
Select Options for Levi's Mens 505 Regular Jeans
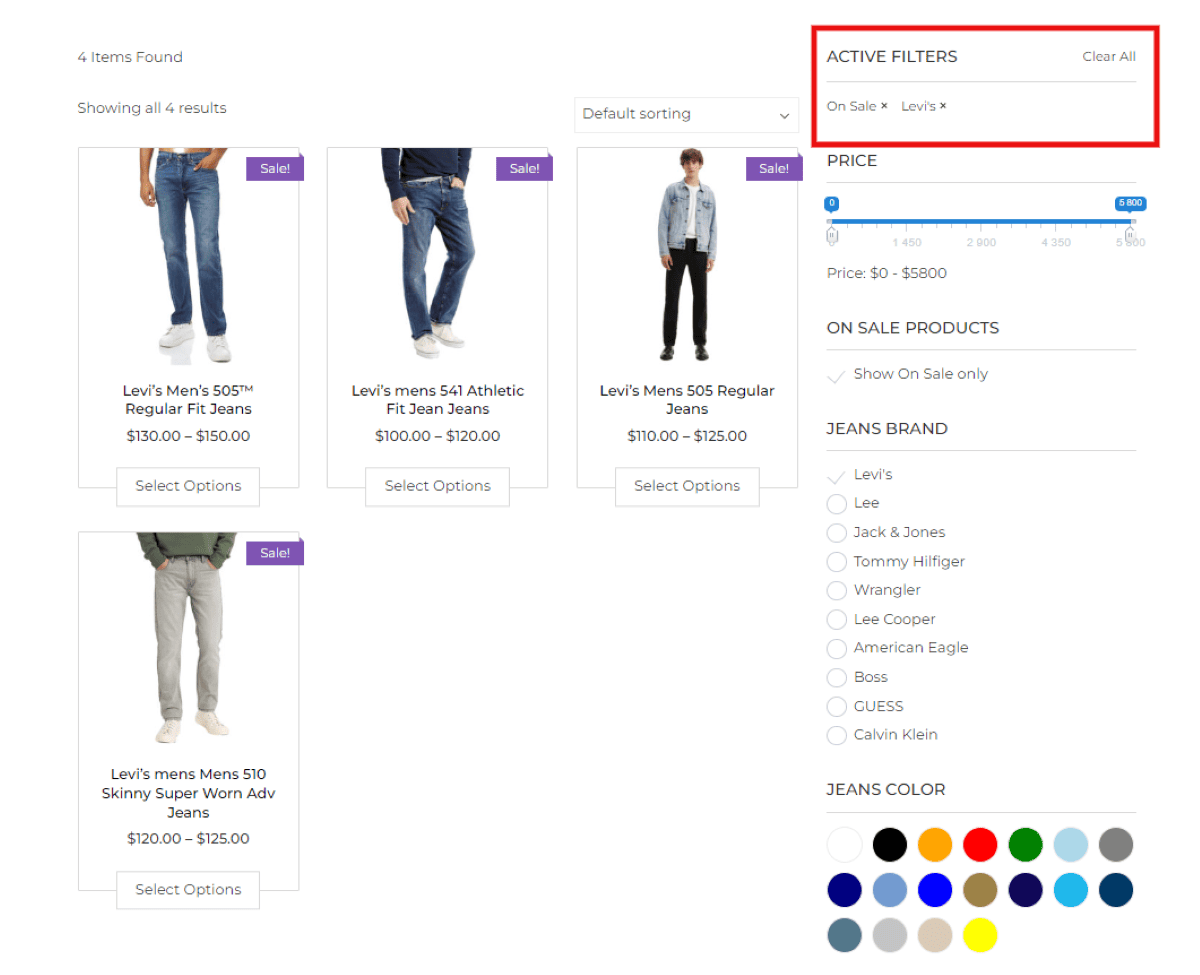[x=687, y=486]
